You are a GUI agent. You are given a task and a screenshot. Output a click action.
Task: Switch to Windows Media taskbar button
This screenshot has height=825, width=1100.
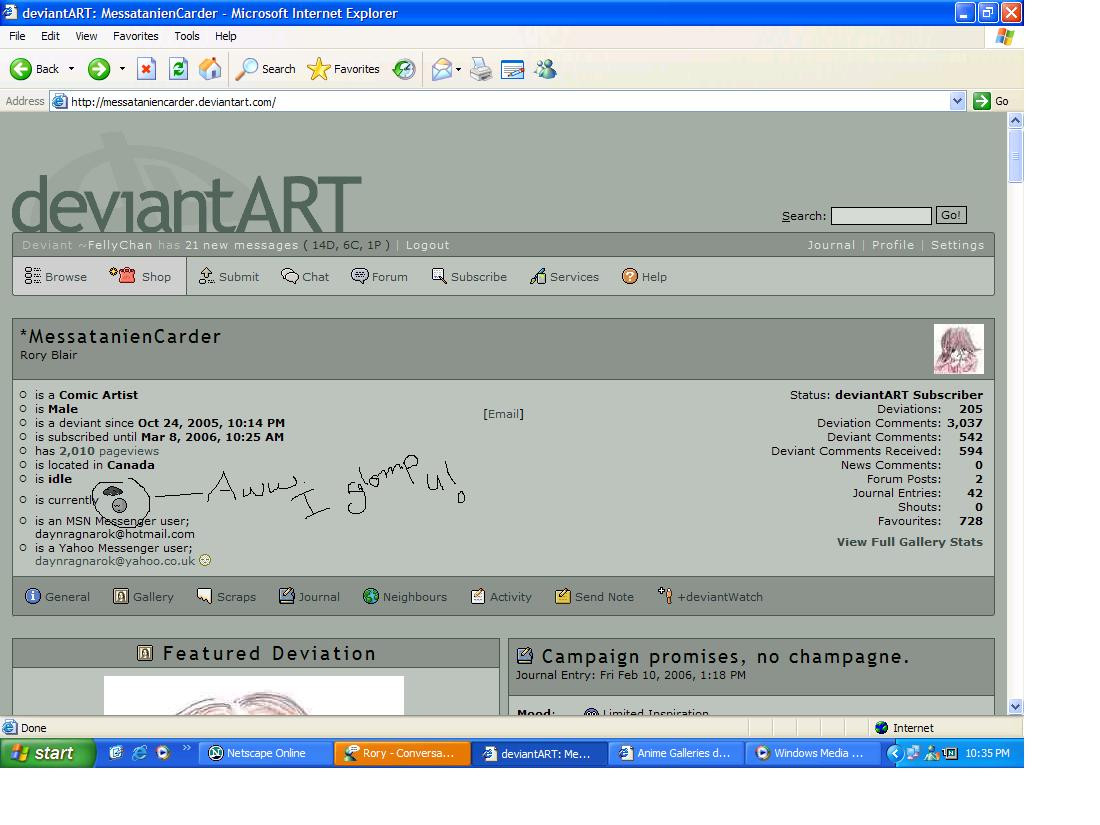coord(812,753)
